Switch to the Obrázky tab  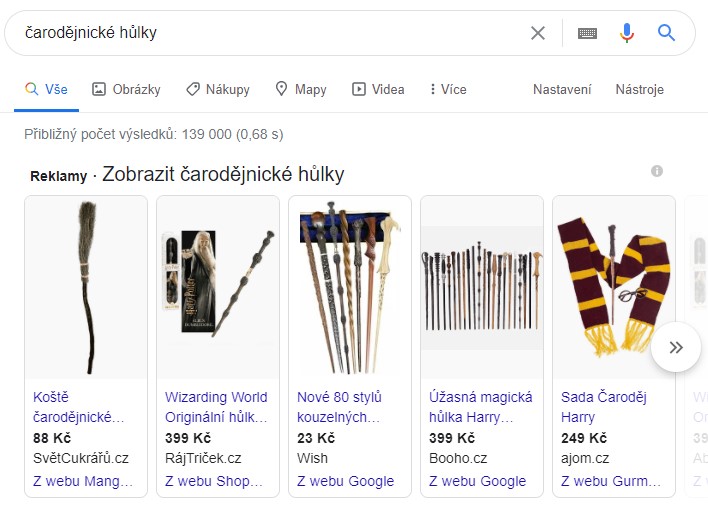pos(126,89)
